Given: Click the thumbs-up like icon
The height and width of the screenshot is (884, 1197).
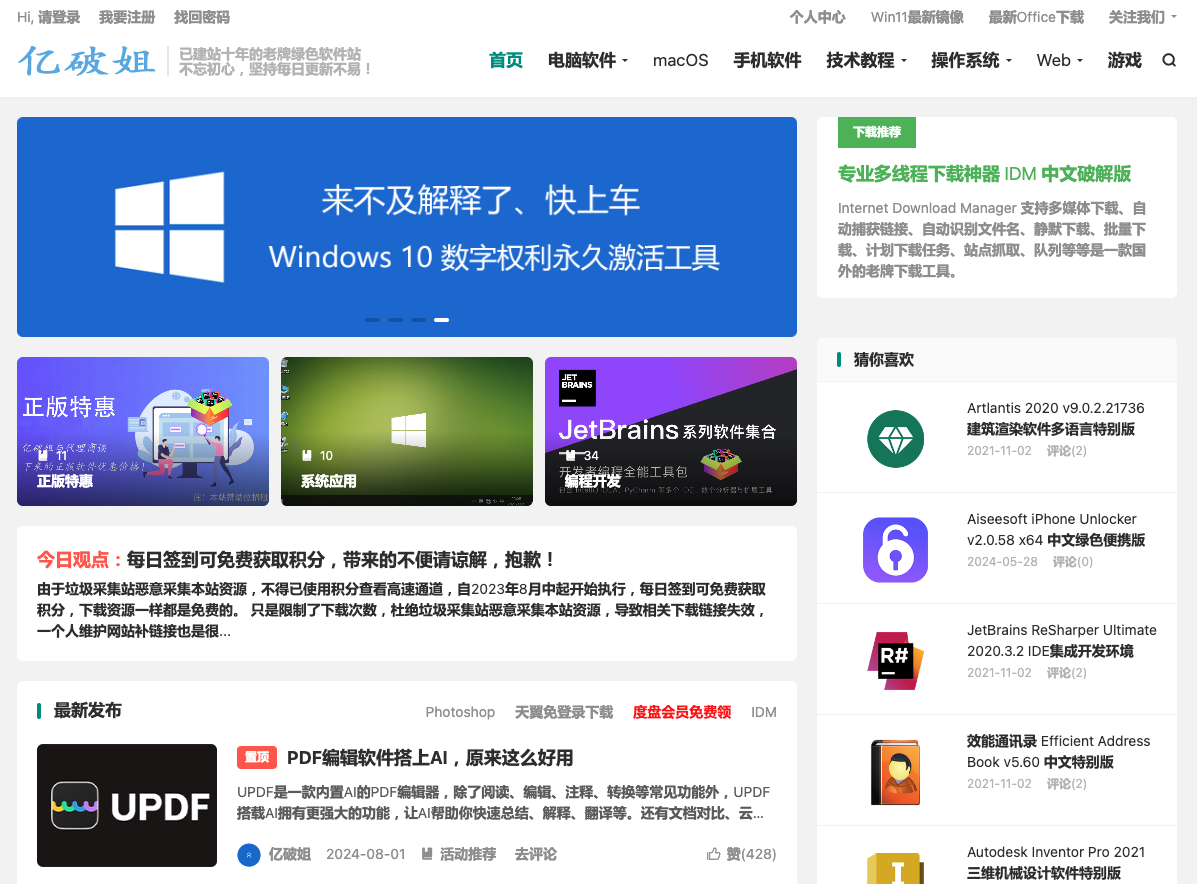Looking at the screenshot, I should point(714,854).
